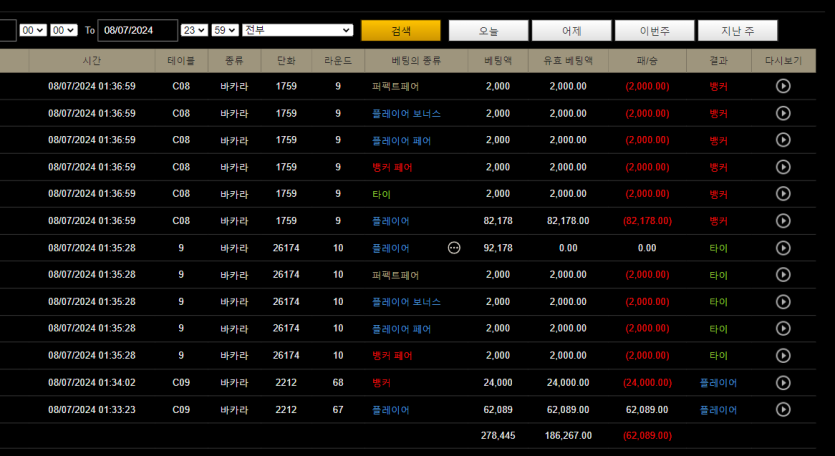Open the ellipsis details icon beside 92,178

(x=454, y=248)
